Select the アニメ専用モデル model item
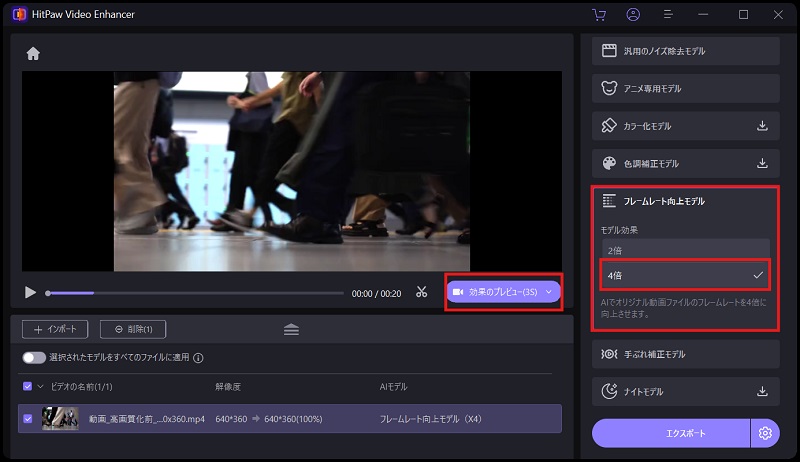The height and width of the screenshot is (462, 800). pos(685,88)
